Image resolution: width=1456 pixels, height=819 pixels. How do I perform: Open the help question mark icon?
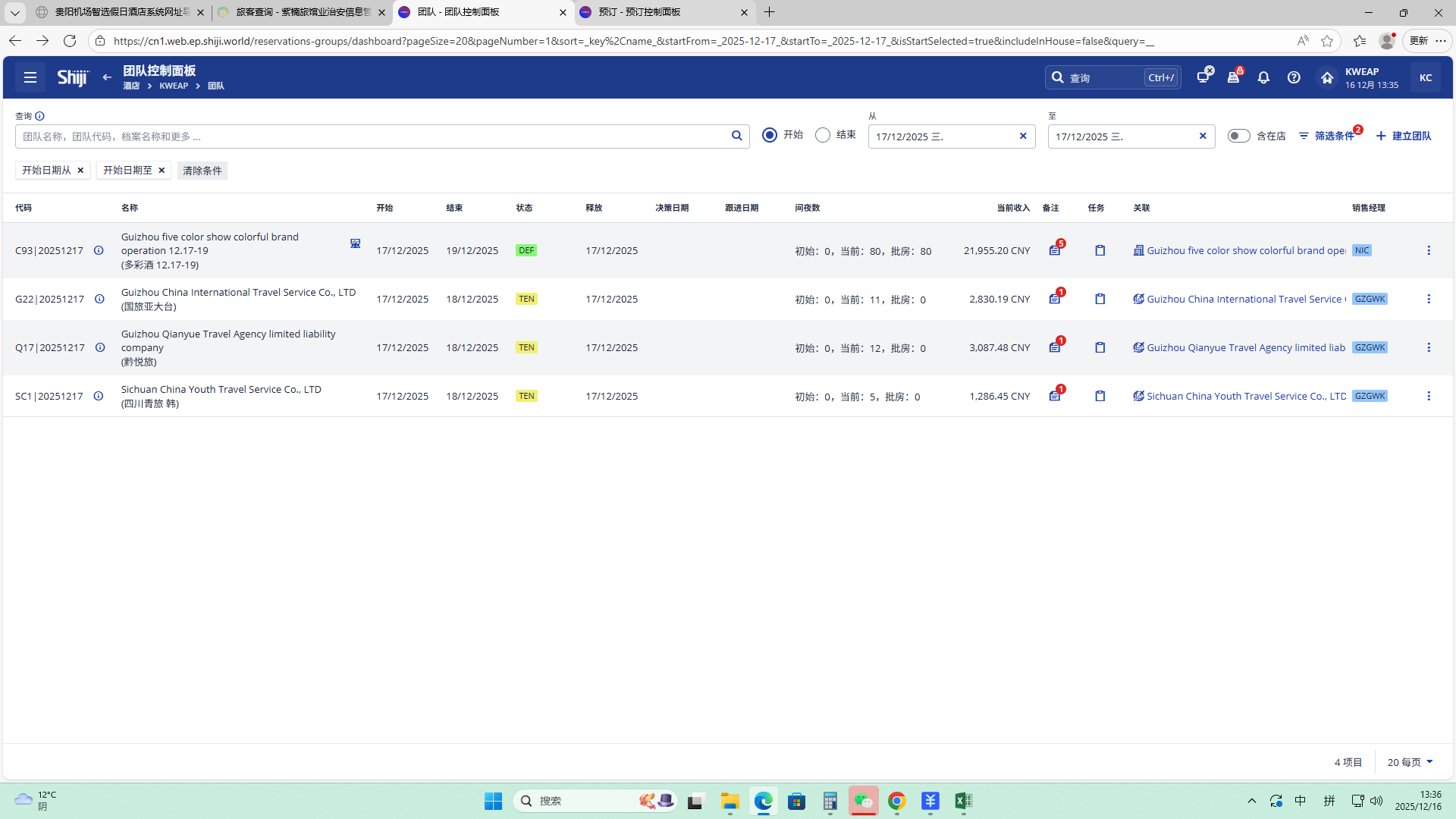pos(1294,77)
